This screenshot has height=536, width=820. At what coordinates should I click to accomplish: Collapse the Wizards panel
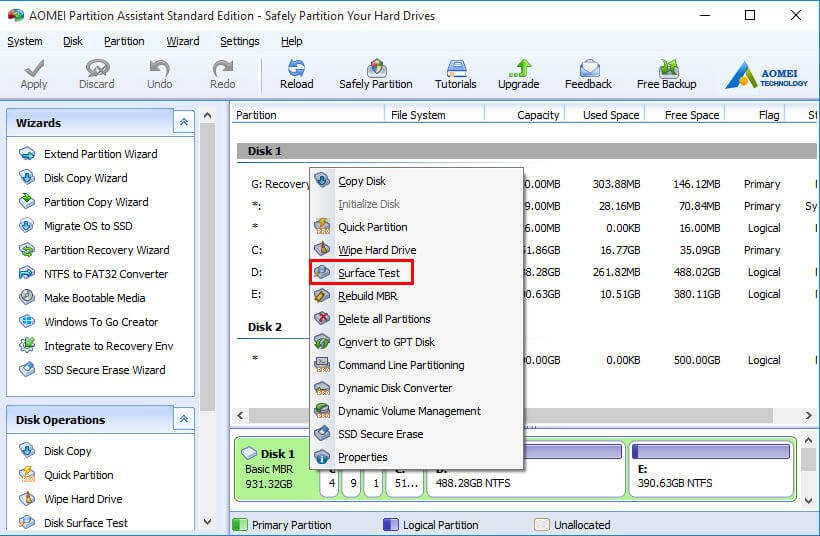183,122
